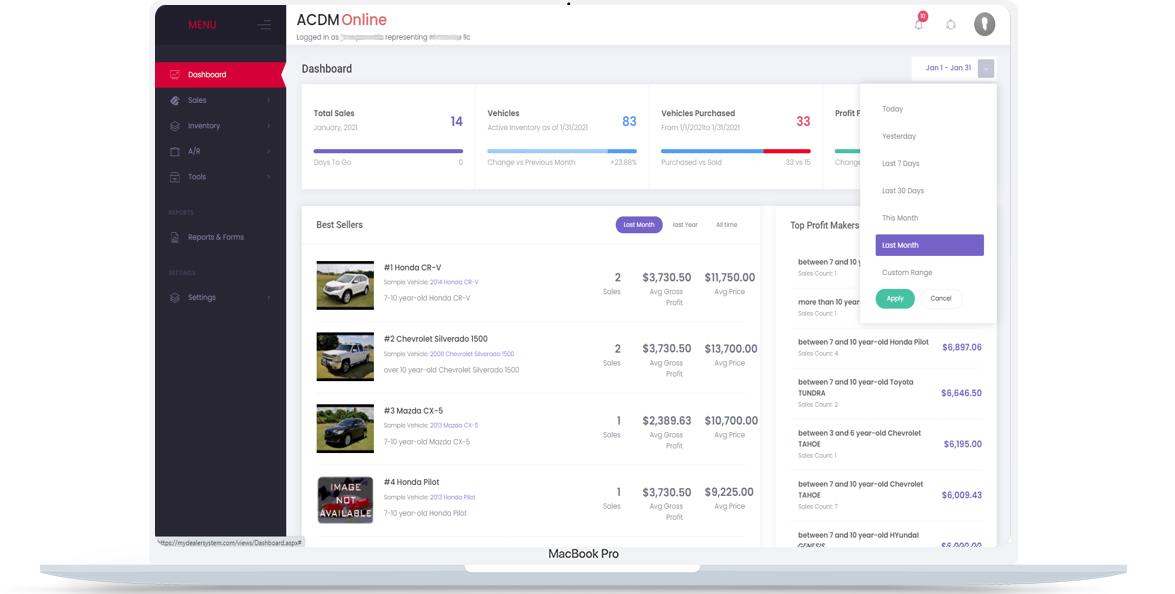Click $11,750.00 average price for CR-V
The height and width of the screenshot is (594, 1175).
pyautogui.click(x=730, y=277)
